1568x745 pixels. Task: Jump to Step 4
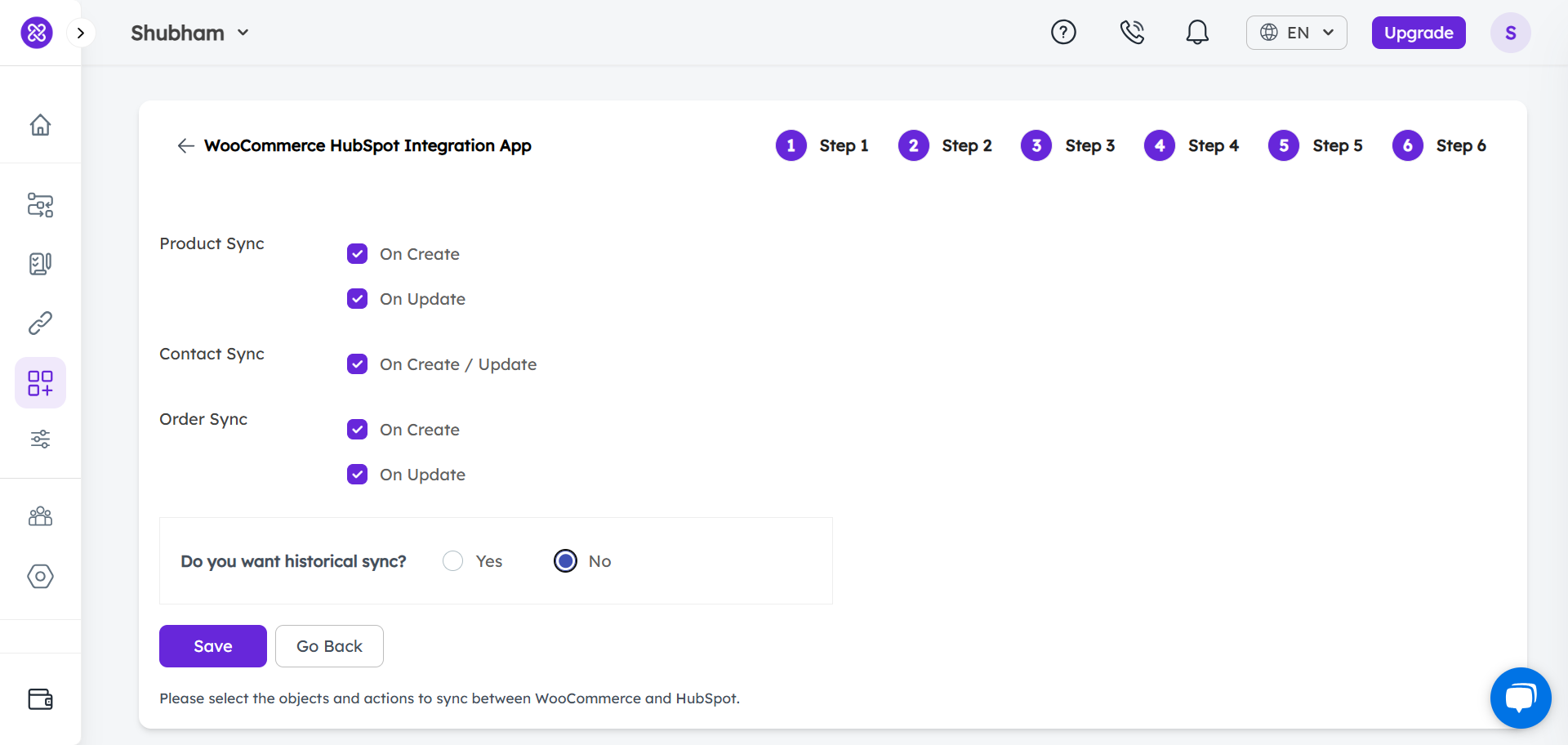1192,145
